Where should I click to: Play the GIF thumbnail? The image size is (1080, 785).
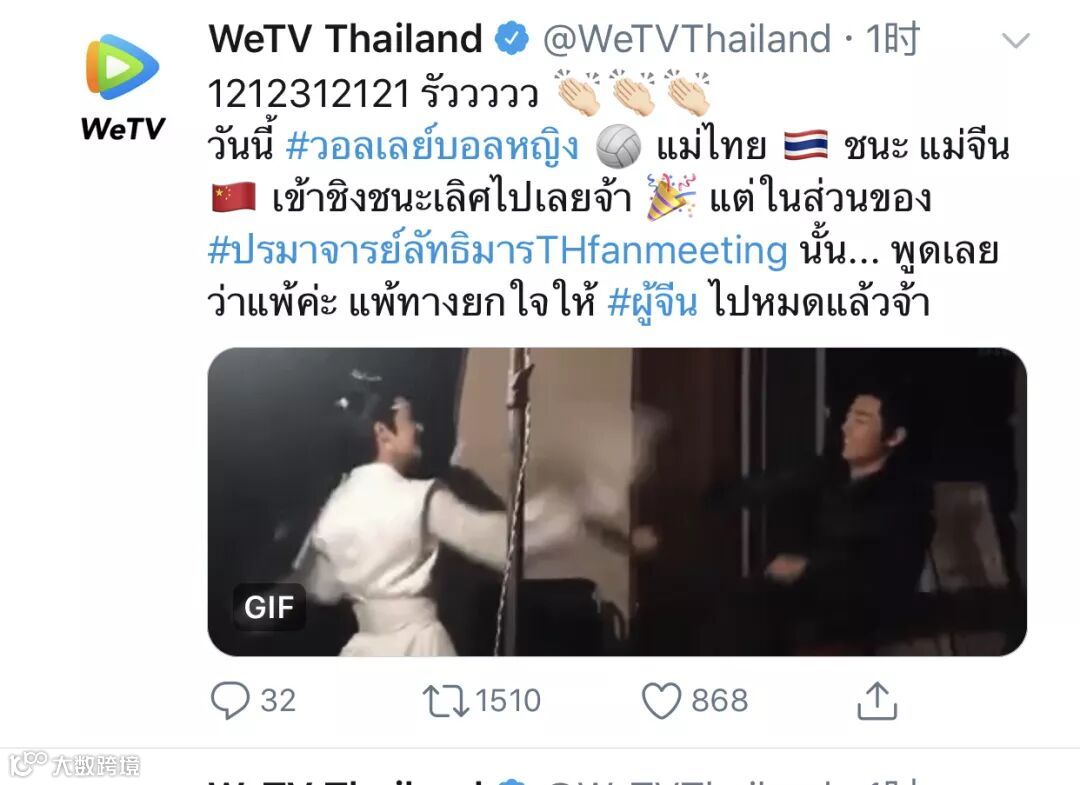click(x=617, y=501)
